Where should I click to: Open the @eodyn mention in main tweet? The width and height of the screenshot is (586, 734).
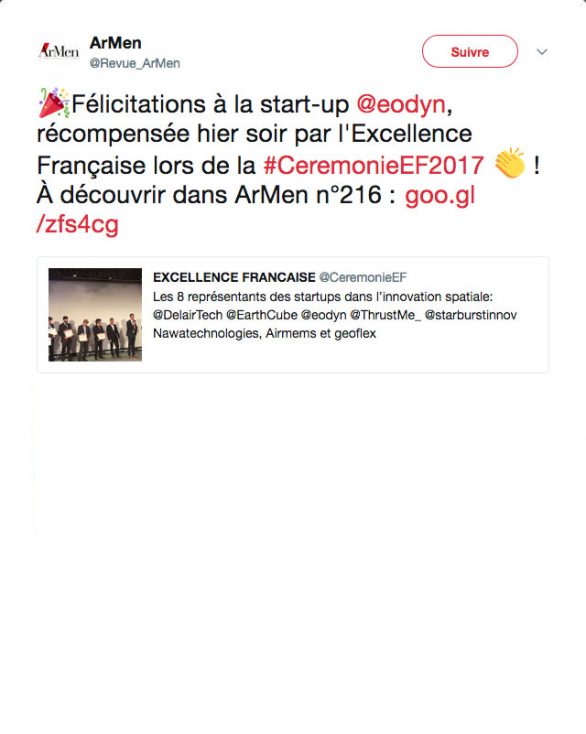click(x=401, y=104)
